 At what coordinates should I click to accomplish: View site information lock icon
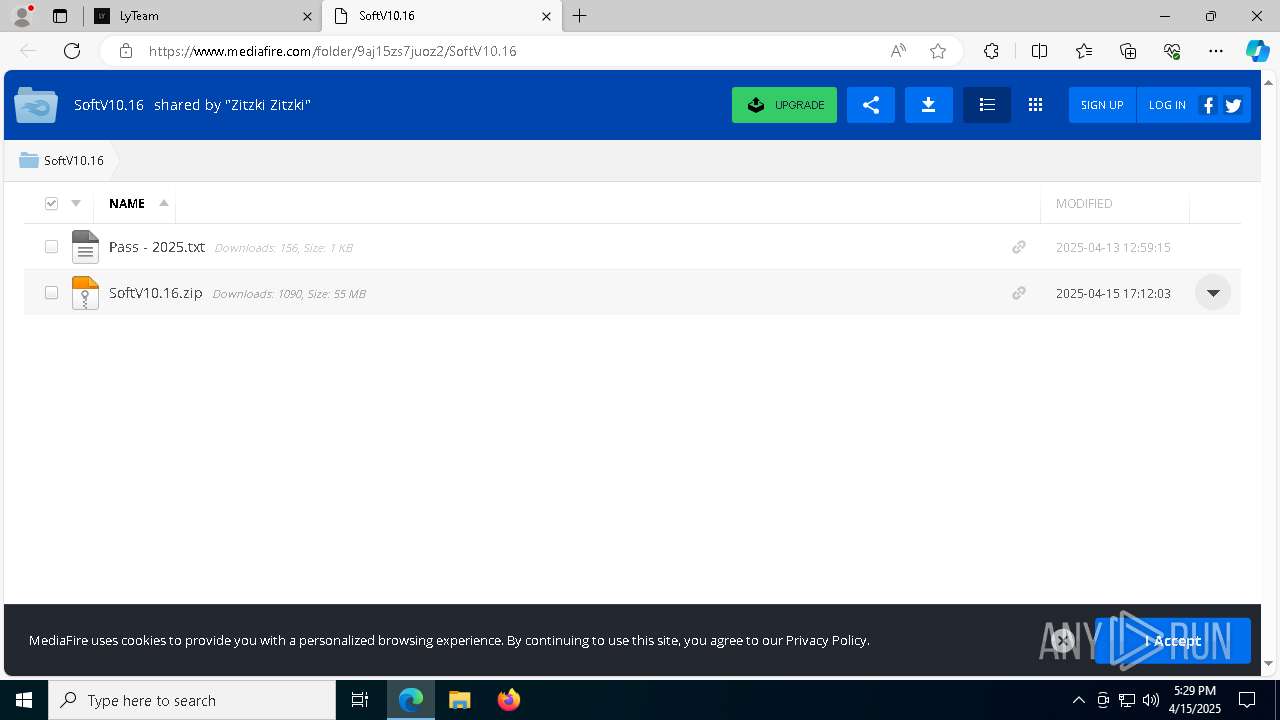click(x=126, y=51)
